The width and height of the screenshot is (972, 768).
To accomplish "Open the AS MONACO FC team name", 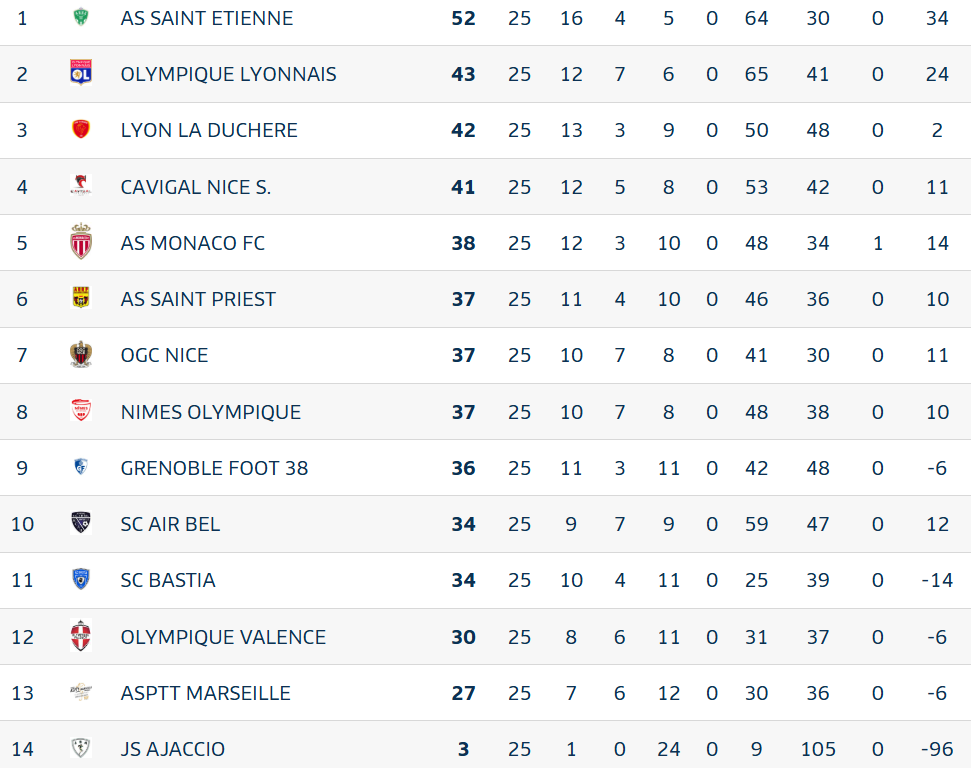I will click(x=192, y=243).
